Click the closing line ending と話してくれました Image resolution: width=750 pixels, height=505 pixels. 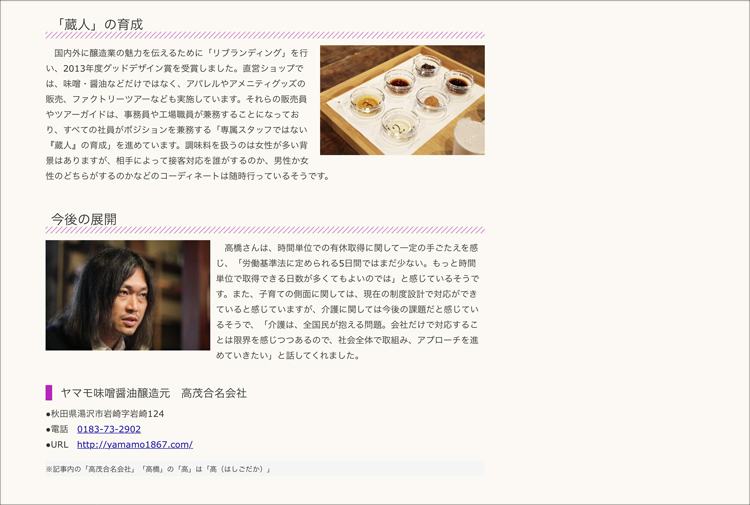(x=288, y=355)
